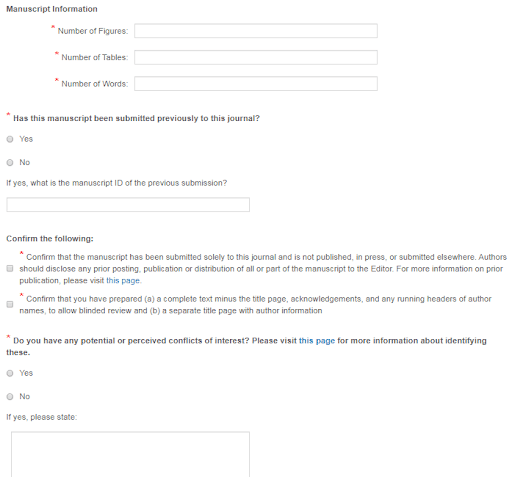512x477 pixels.
Task: Click the 'Confirm the following:' heading
Action: [x=50, y=239]
